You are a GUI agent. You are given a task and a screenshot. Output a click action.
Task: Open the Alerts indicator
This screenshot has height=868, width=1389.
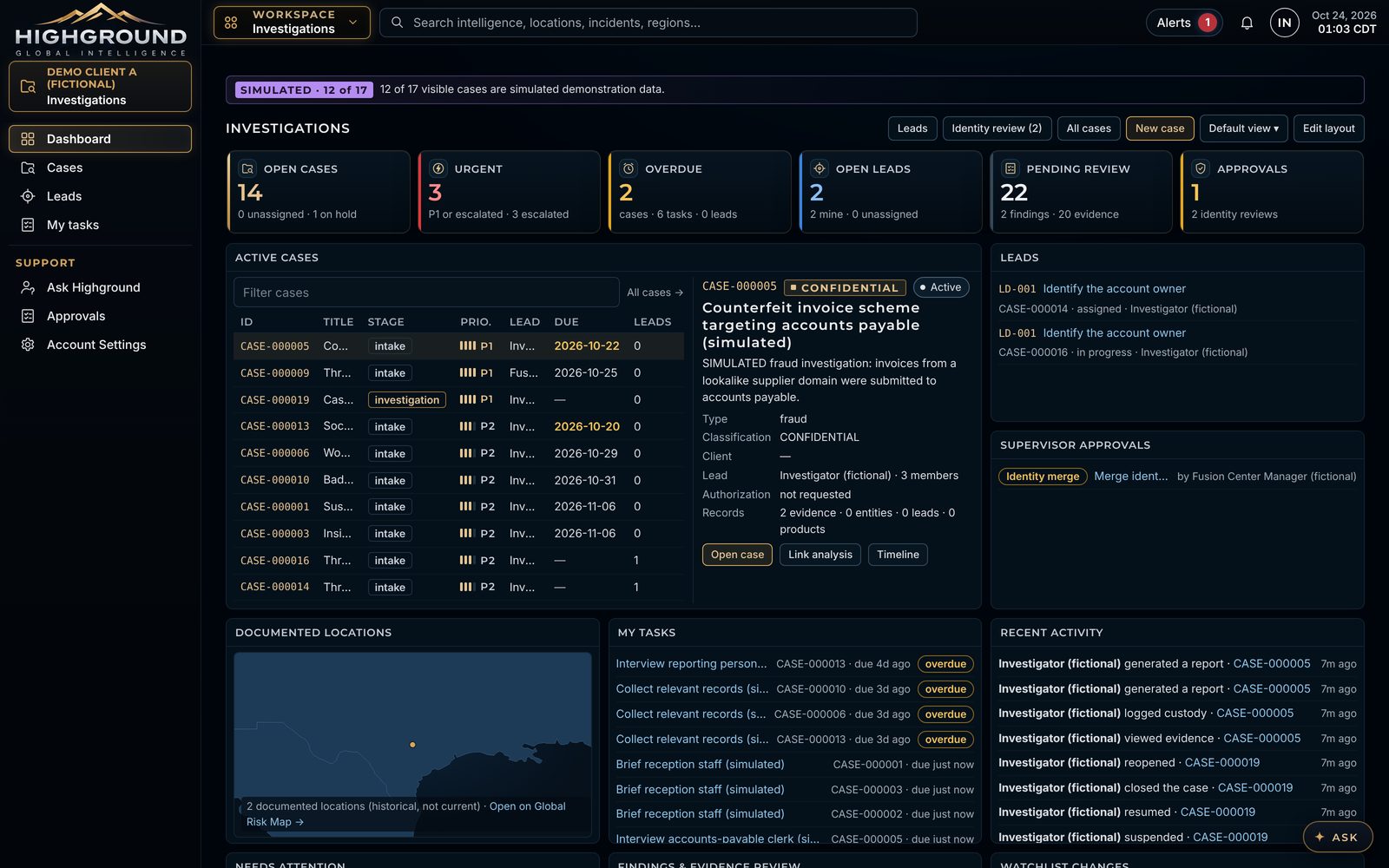(x=1184, y=23)
